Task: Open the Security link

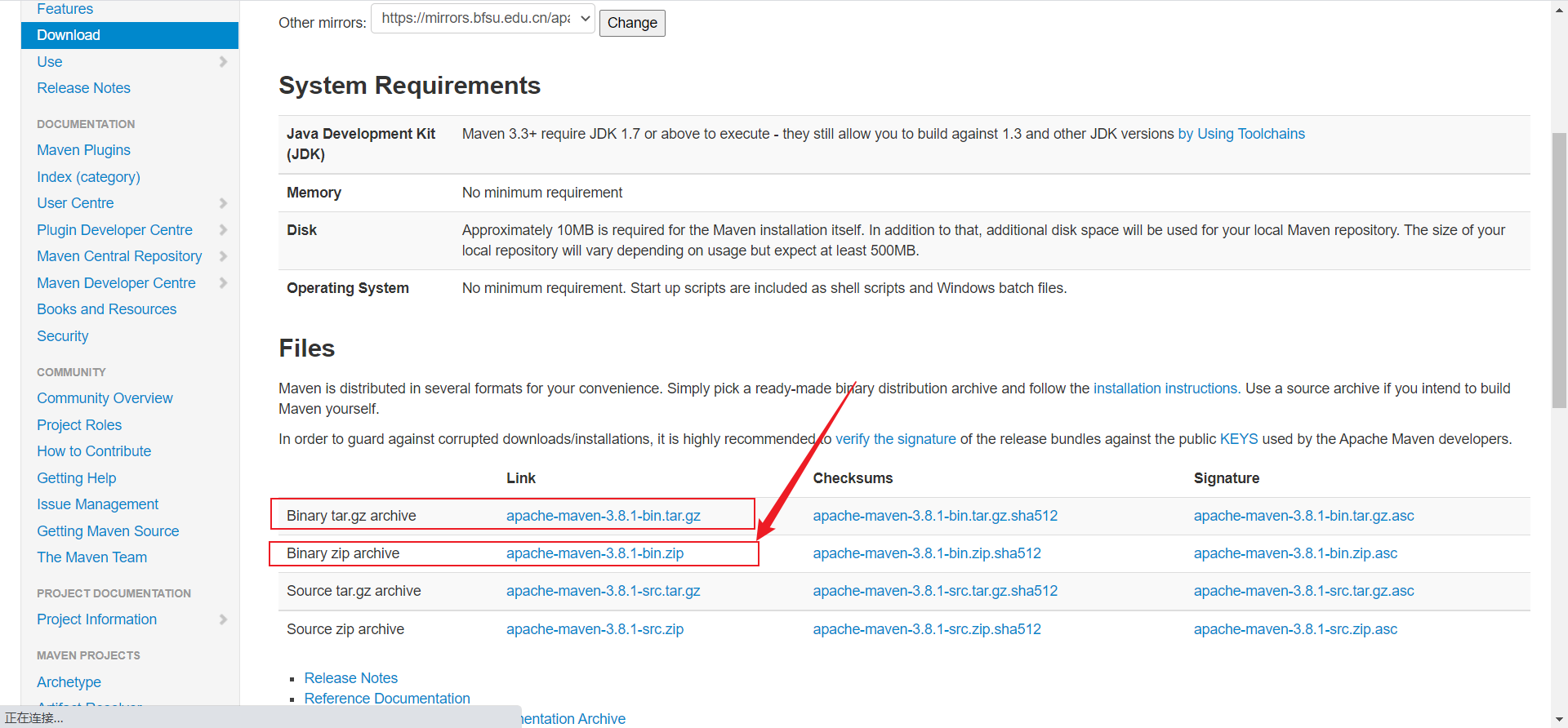Action: [x=62, y=336]
